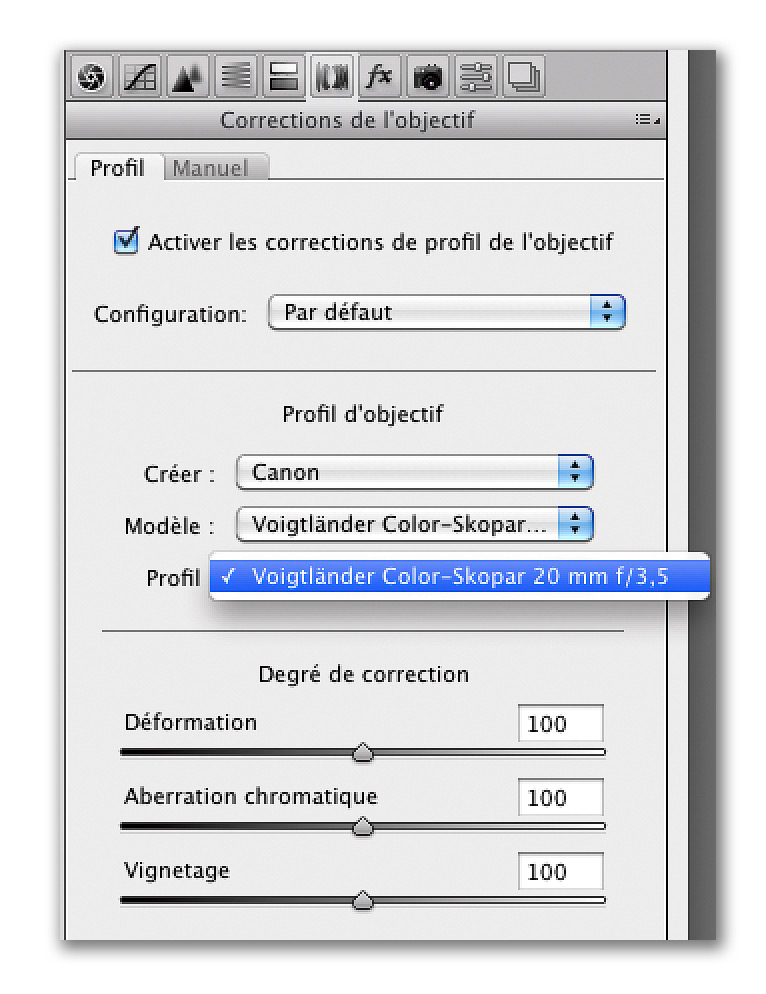
Task: Open the Presets sliders panel icon
Action: (476, 77)
